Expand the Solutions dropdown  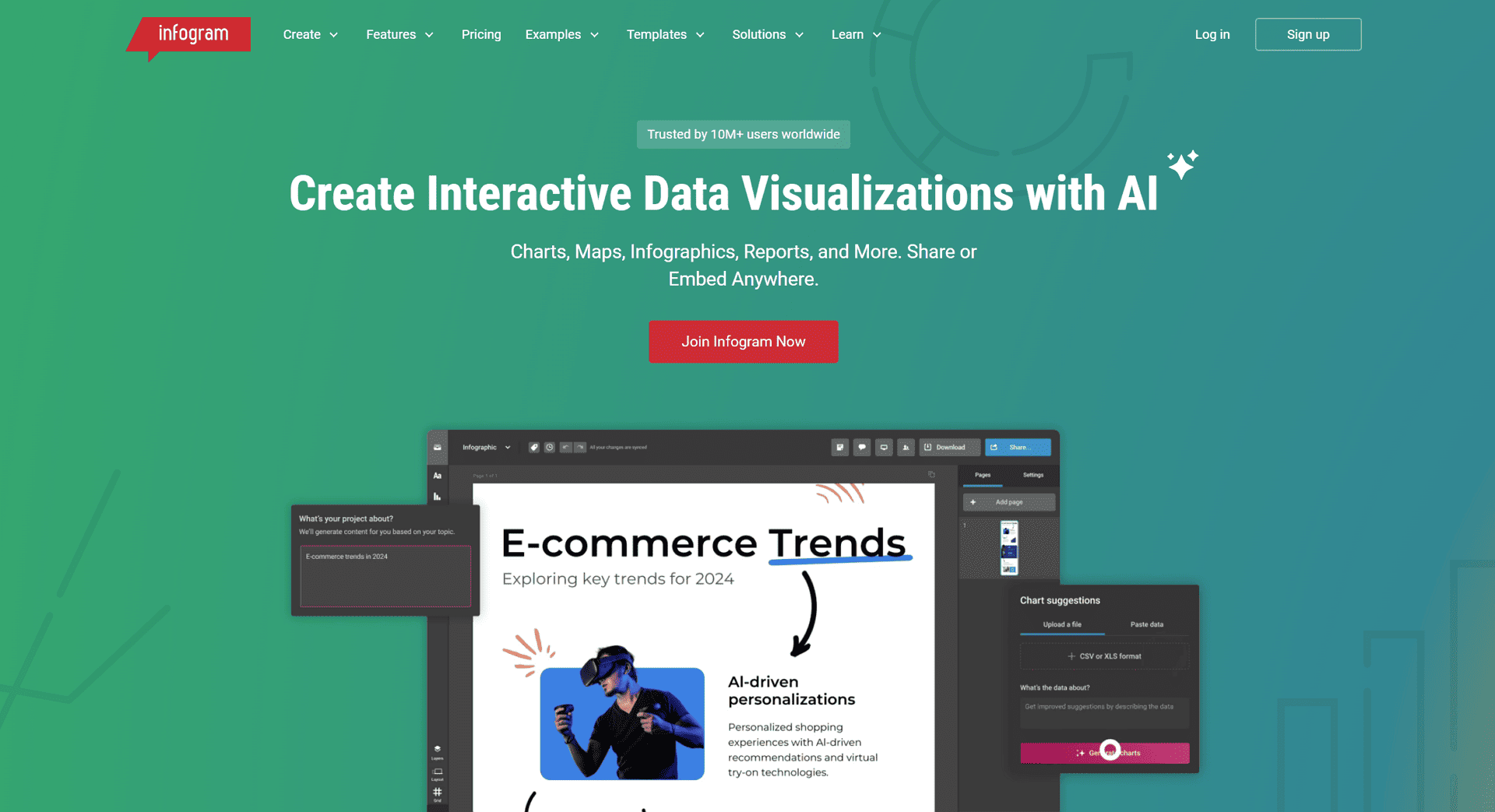click(768, 34)
